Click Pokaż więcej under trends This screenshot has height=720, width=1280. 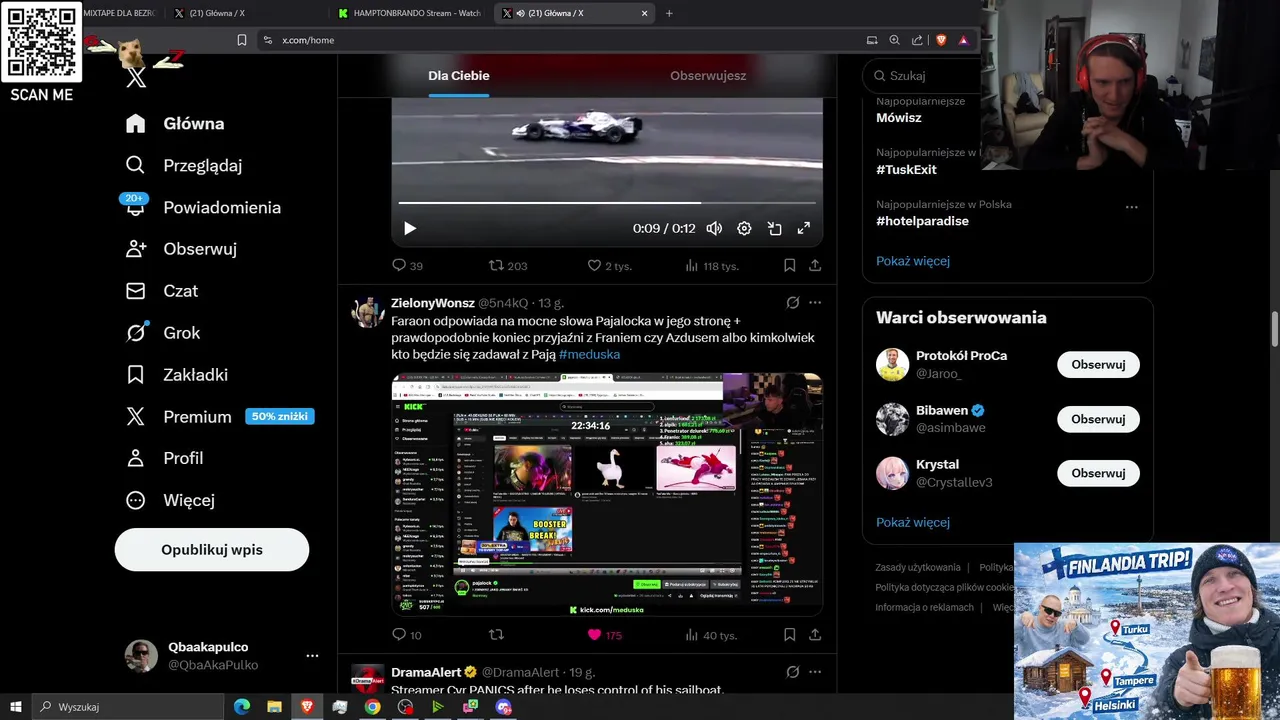(913, 261)
